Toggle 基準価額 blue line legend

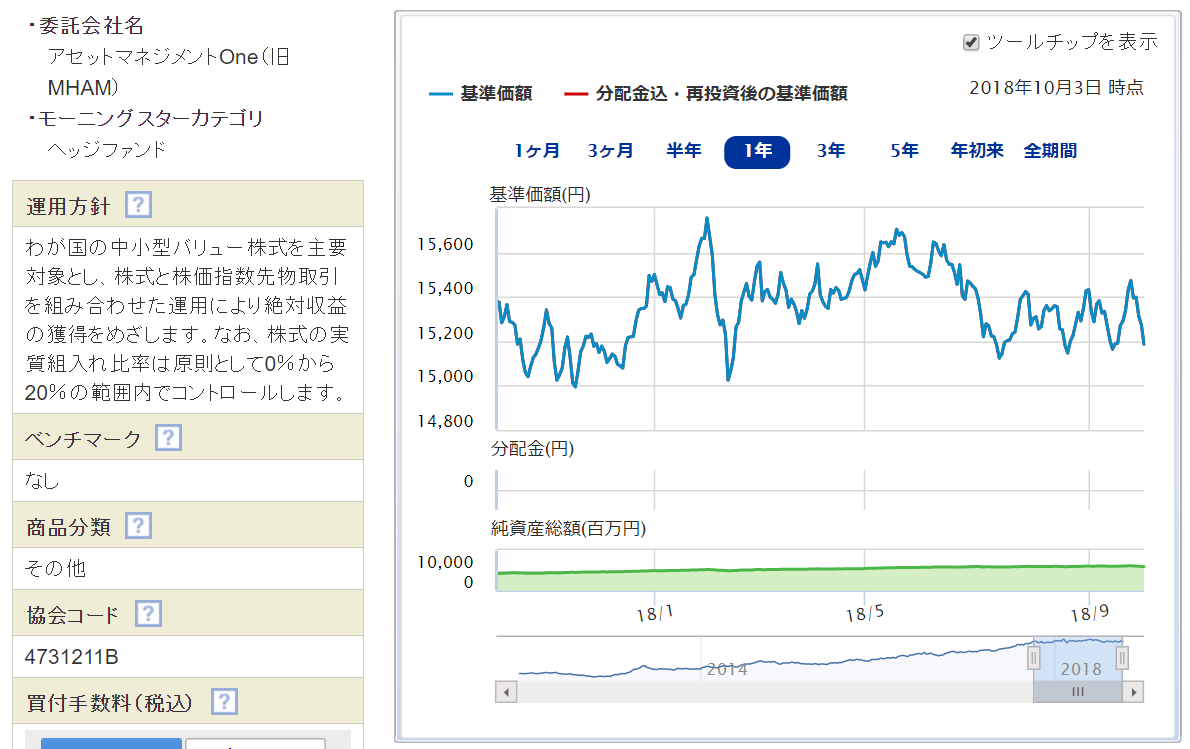[481, 94]
